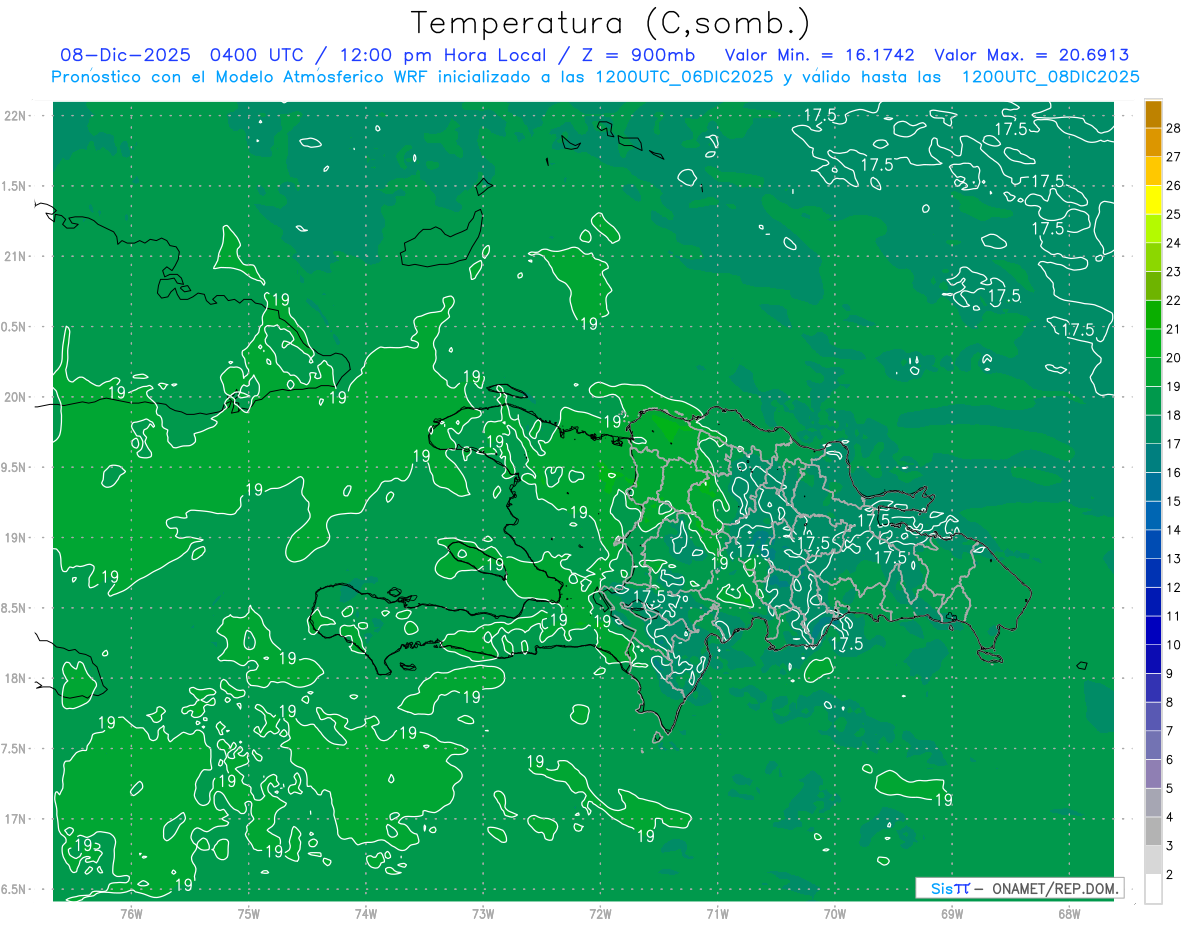Viewport: 1200px width, 927px height.
Task: Click the title "Temperatura (C,somb.)"
Action: [x=611, y=23]
